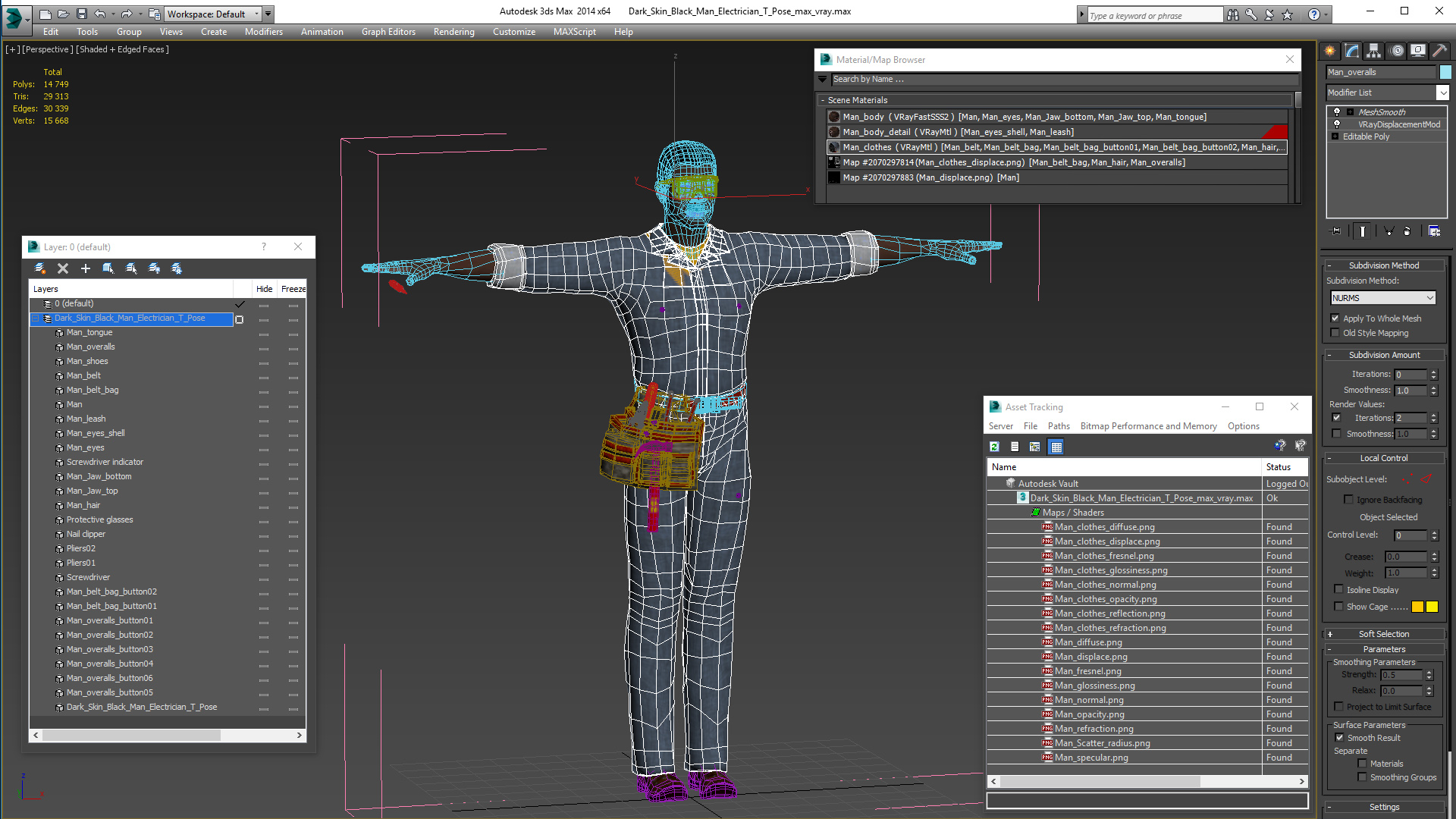Click the Pin Stack icon
The height and width of the screenshot is (819, 1456).
pos(1336,231)
